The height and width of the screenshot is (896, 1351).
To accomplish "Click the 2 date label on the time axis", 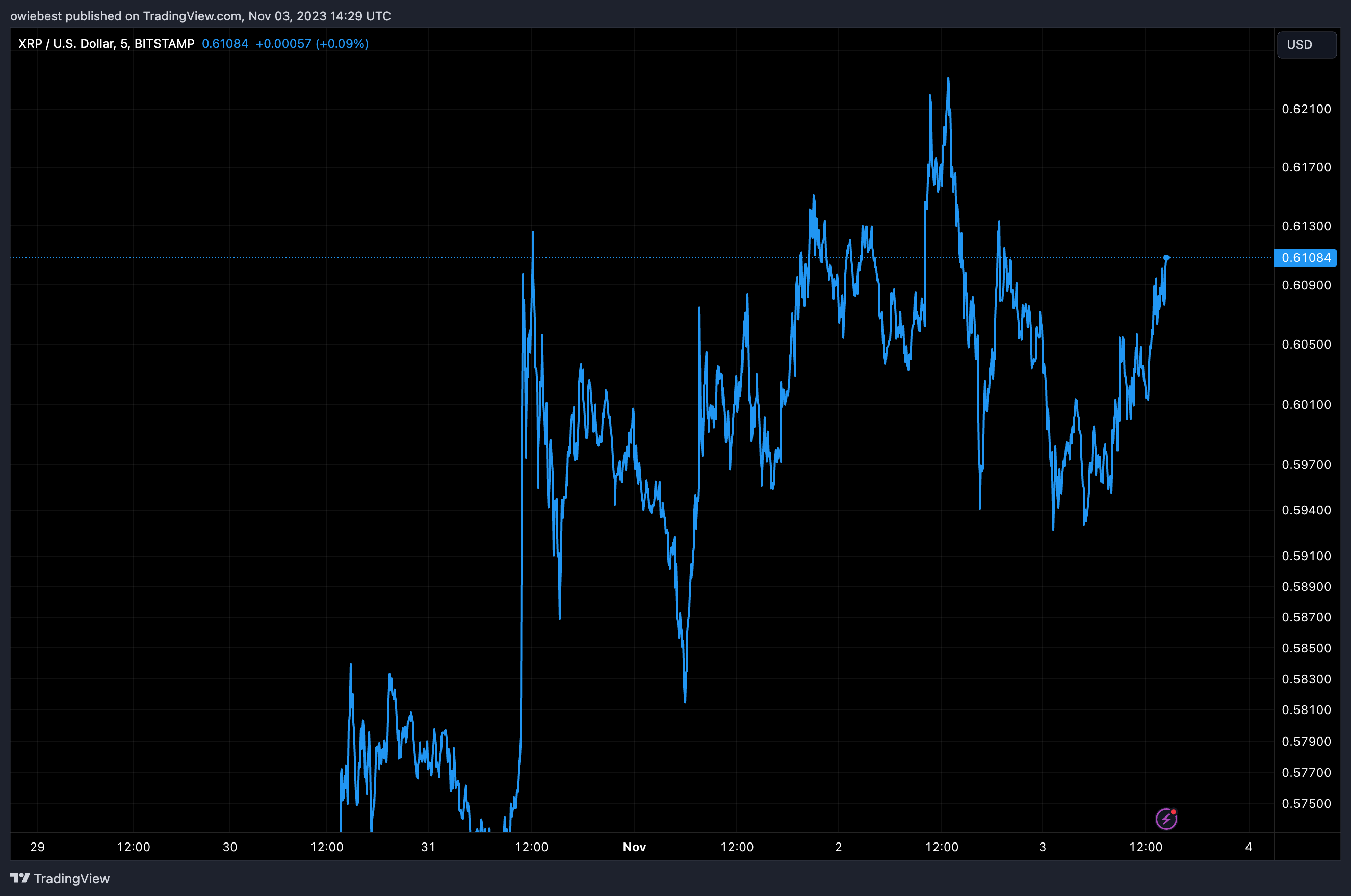I will [x=838, y=847].
